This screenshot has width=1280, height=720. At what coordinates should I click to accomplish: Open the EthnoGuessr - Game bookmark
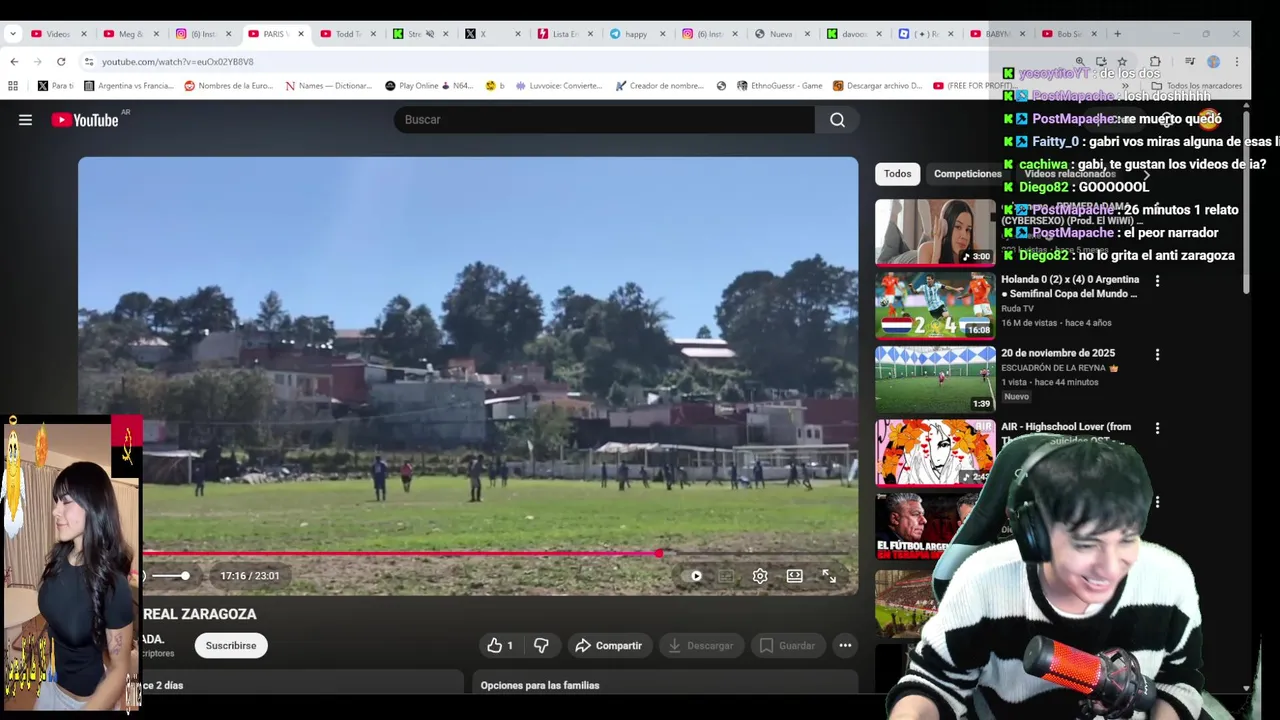tap(780, 86)
